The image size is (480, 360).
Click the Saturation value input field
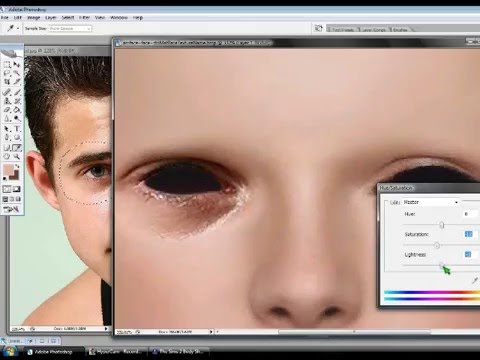pyautogui.click(x=471, y=234)
